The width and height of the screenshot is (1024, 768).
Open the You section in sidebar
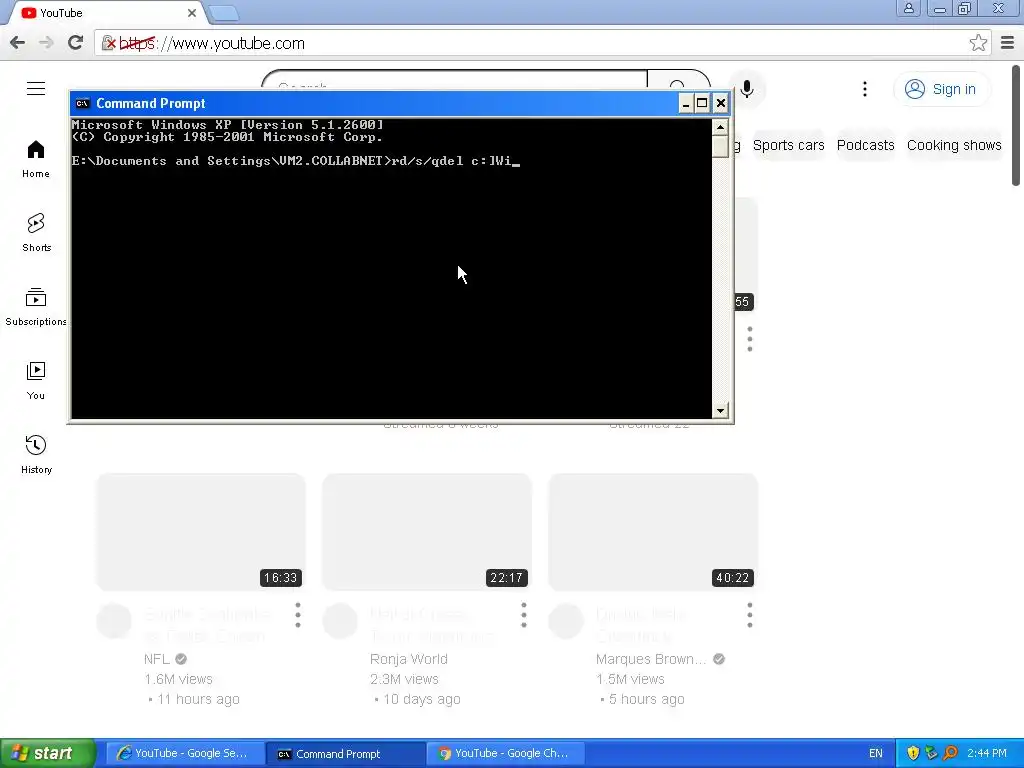tap(36, 381)
